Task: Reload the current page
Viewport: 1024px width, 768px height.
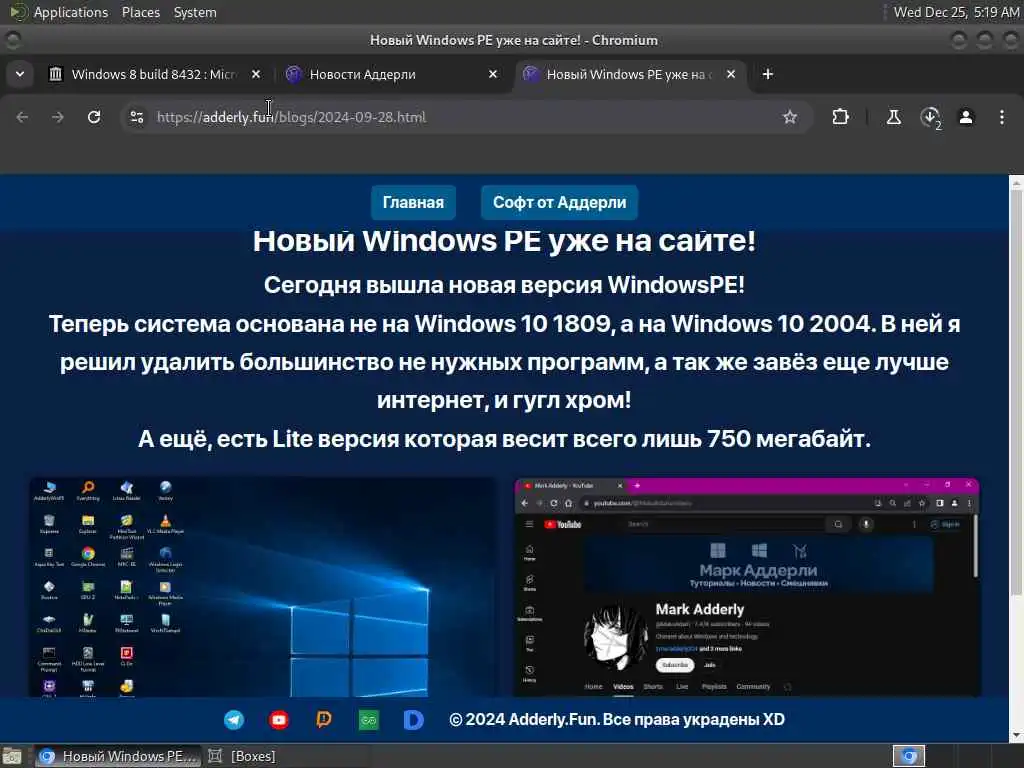Action: click(94, 117)
